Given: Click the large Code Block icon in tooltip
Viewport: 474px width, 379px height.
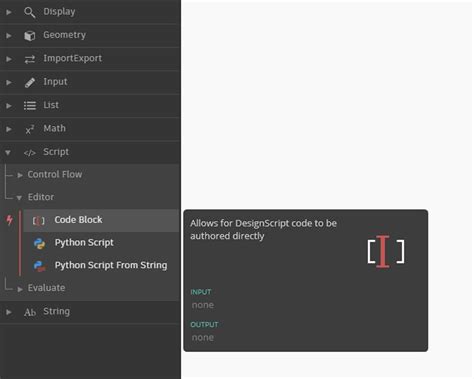Looking at the screenshot, I should 386,251.
